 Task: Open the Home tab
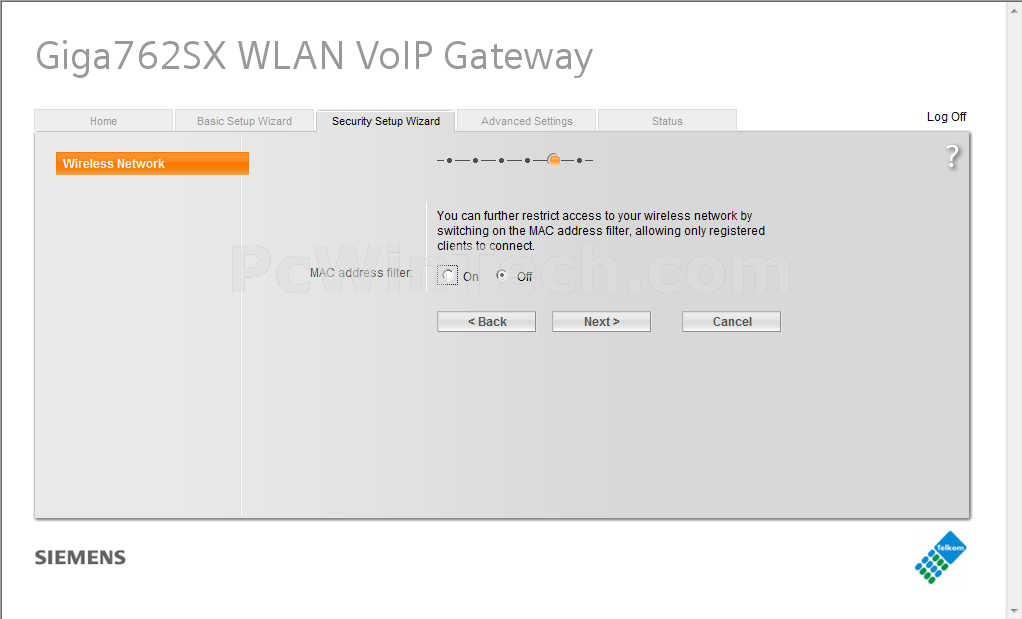point(104,121)
